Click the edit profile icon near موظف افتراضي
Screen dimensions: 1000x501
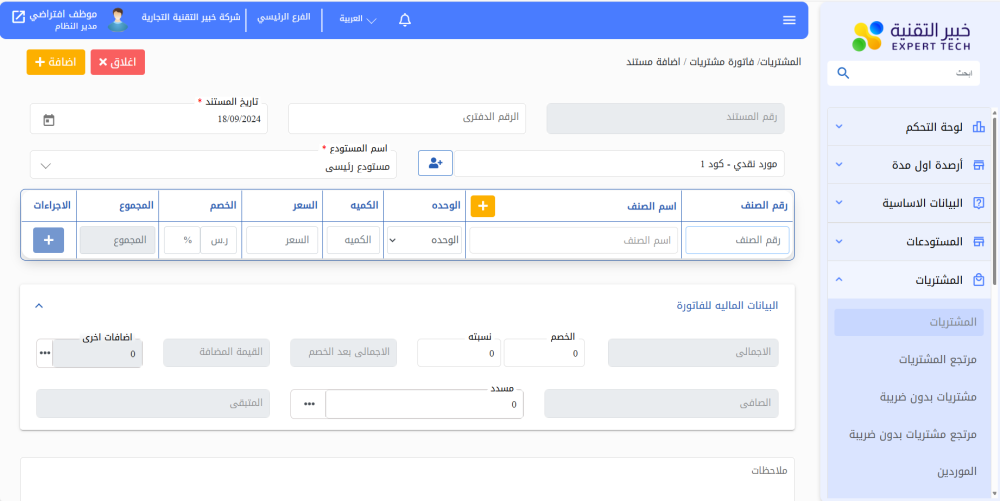tap(18, 16)
